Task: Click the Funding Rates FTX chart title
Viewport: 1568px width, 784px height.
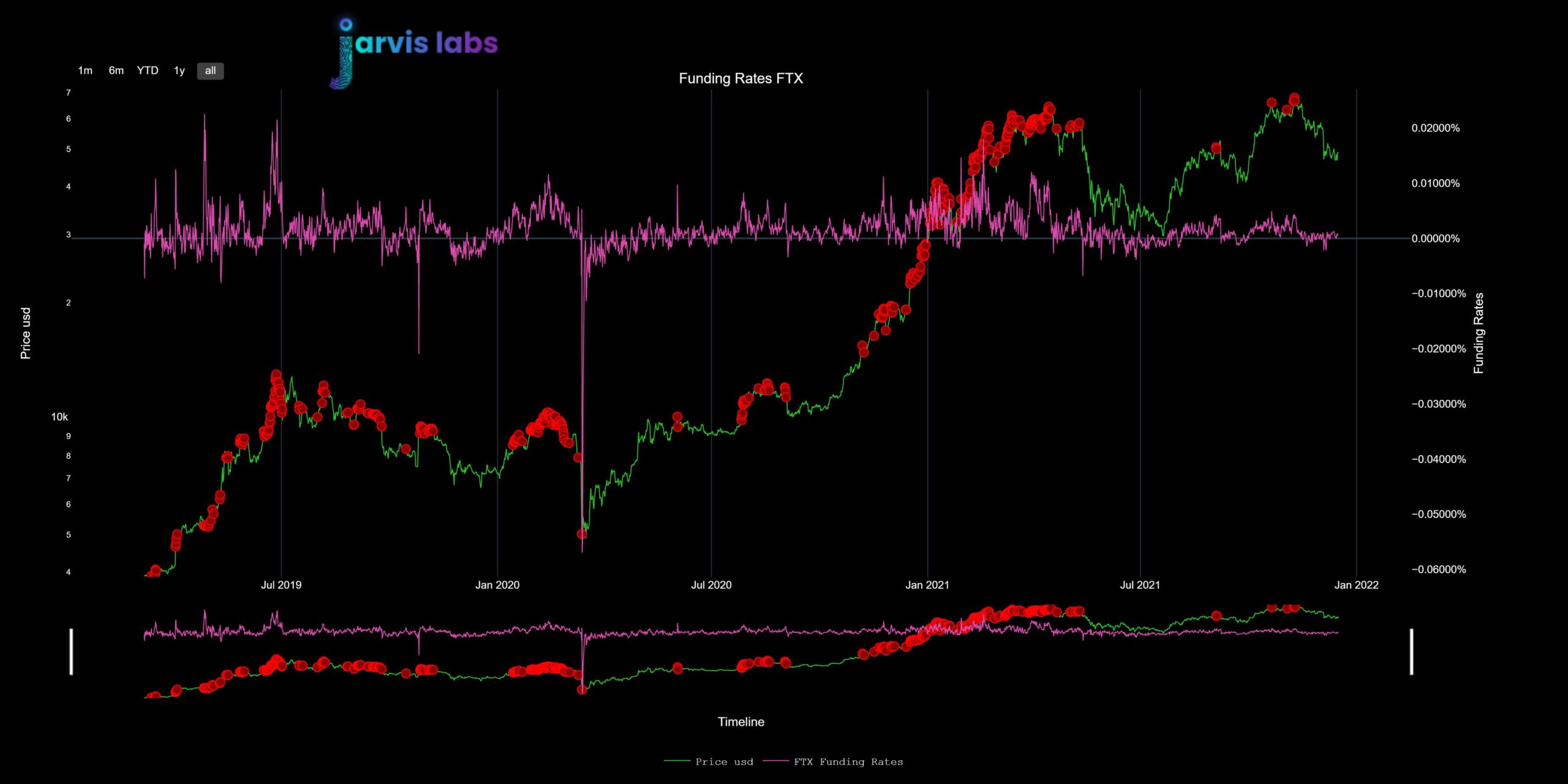Action: coord(741,78)
